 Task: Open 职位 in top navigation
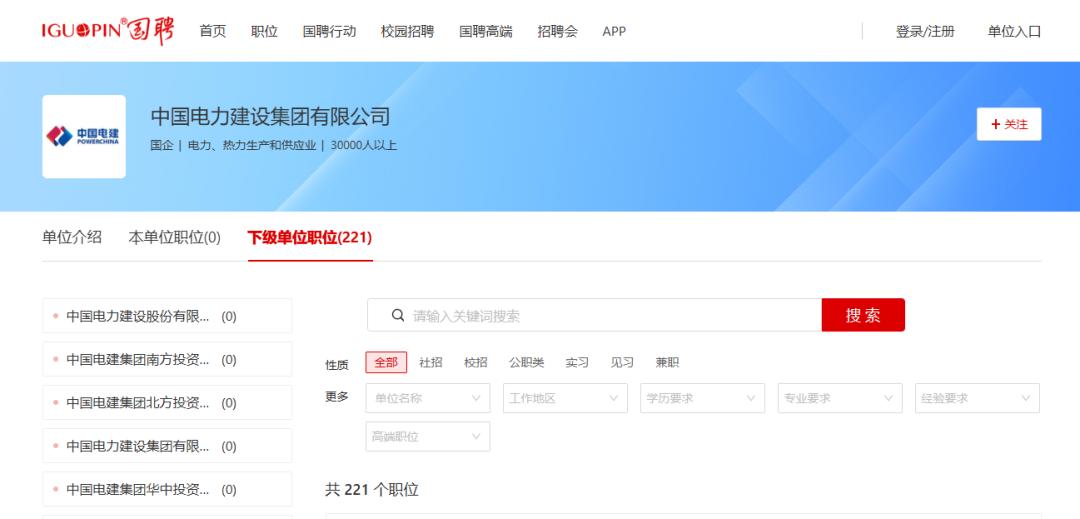tap(264, 31)
